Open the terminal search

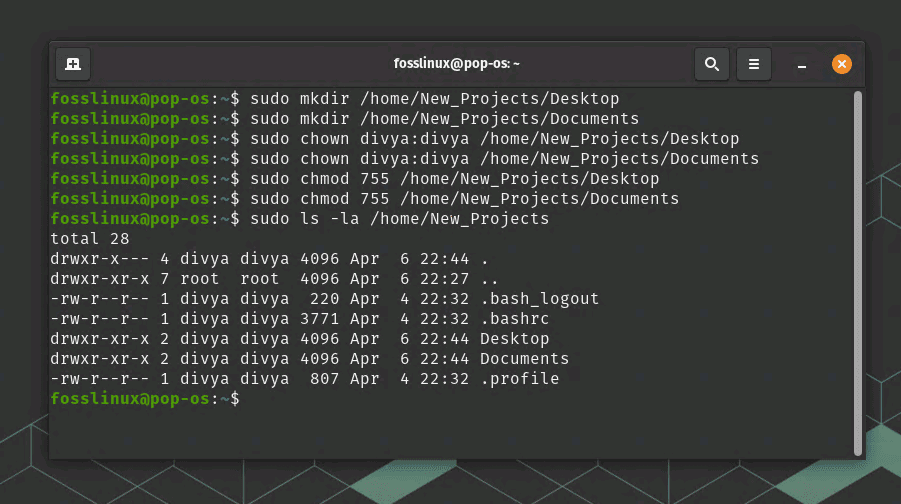pos(712,64)
